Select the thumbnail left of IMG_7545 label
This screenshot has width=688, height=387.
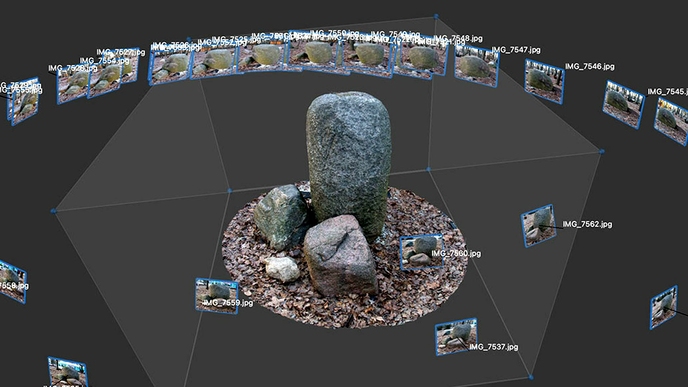coord(623,104)
